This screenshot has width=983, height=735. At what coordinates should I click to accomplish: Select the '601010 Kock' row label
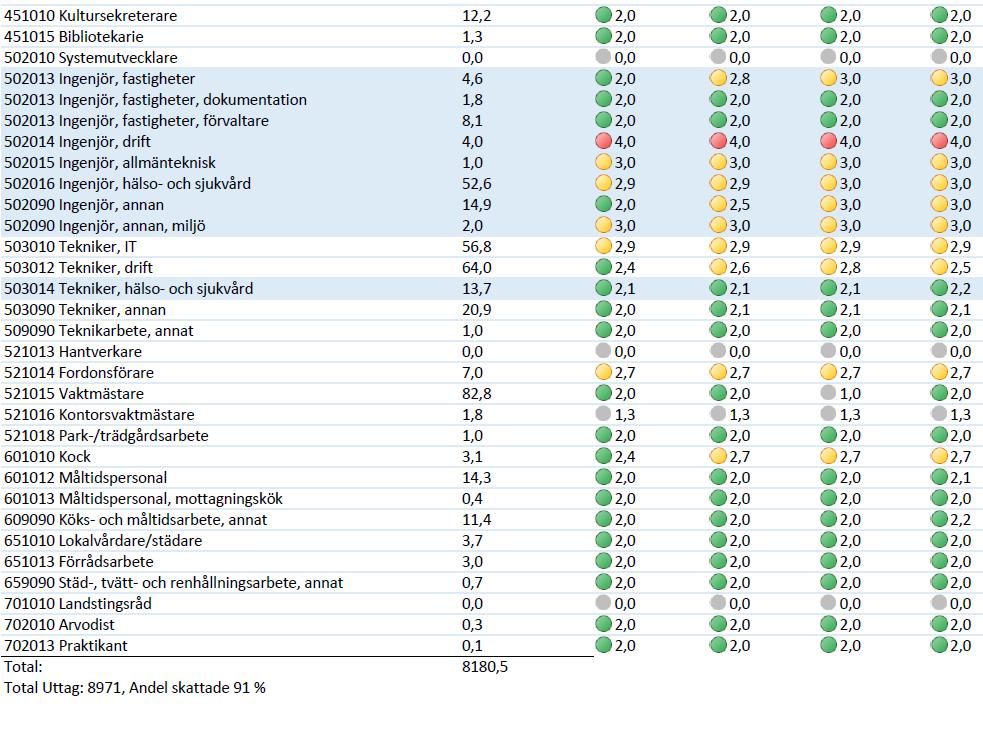[47, 457]
